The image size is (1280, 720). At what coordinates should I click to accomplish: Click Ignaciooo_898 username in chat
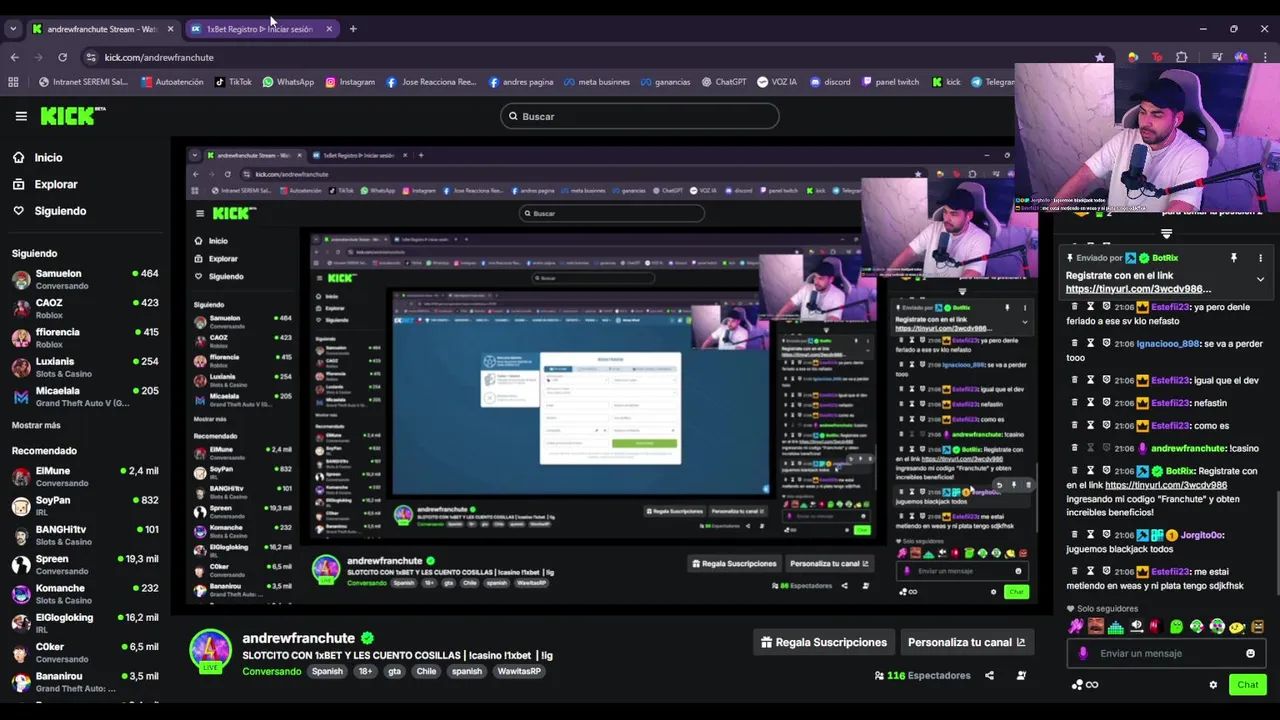tap(1168, 343)
